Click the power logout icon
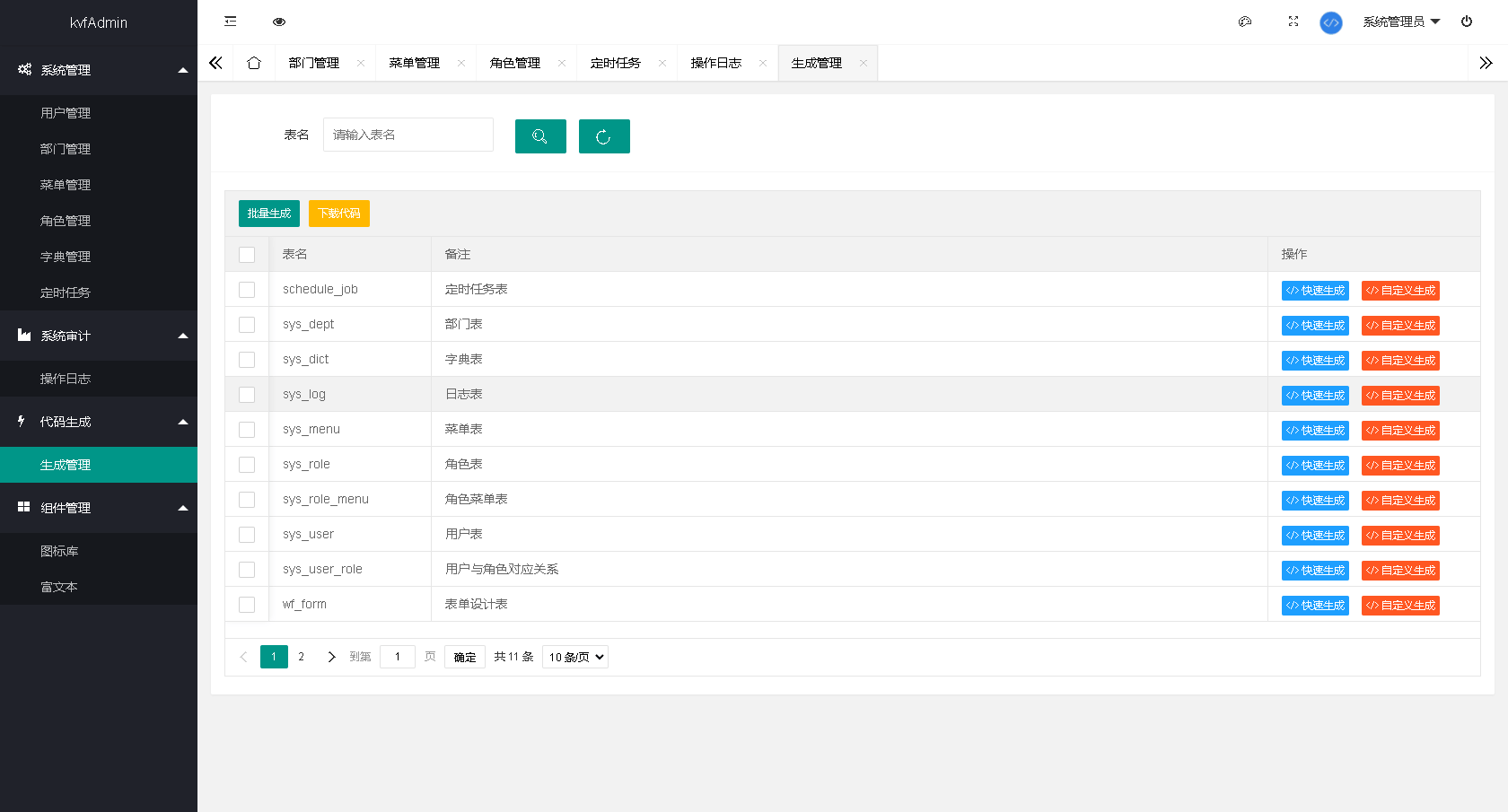 (1467, 21)
